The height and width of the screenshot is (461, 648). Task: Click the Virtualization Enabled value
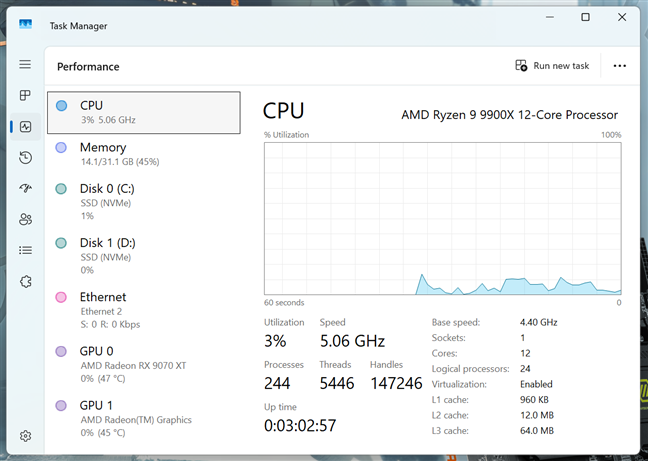[536, 384]
